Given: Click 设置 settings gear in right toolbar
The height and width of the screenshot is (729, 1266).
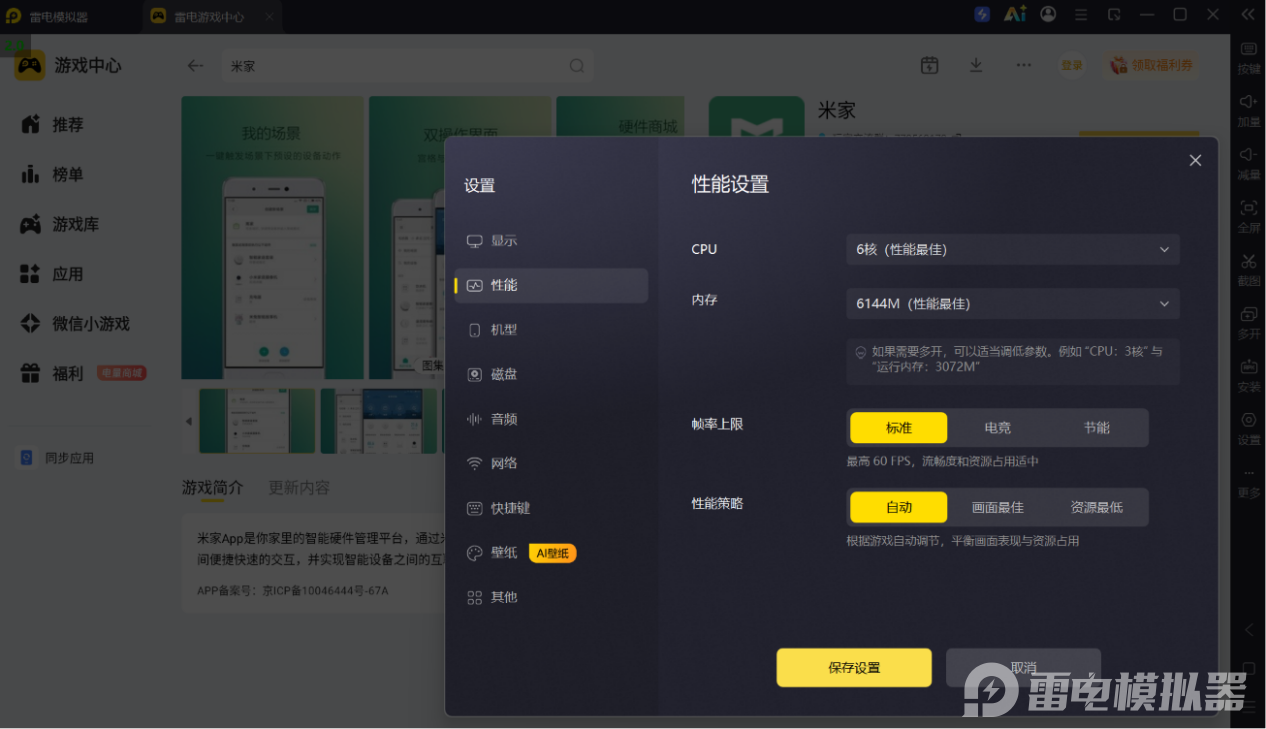Looking at the screenshot, I should click(1249, 429).
